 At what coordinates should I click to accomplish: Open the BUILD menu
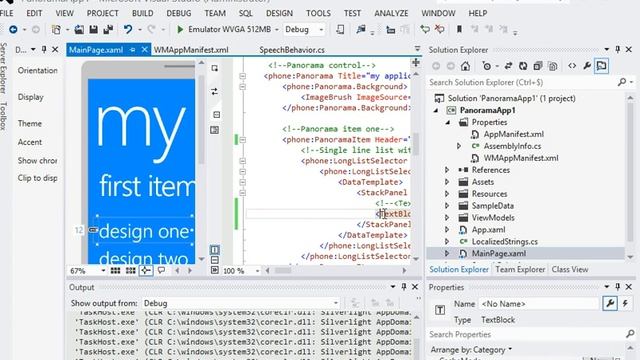click(143, 13)
